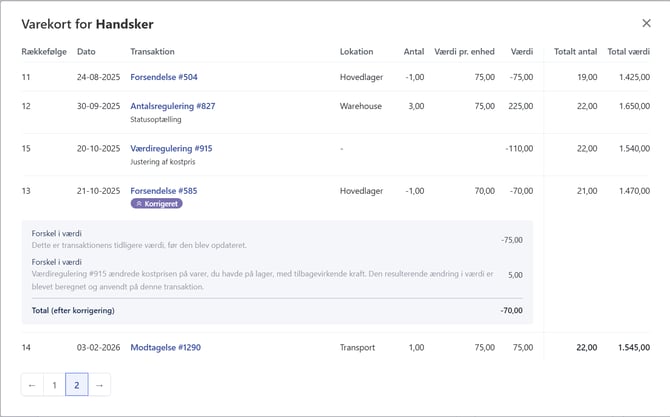
Task: Click the Antal column header
Action: [413, 51]
